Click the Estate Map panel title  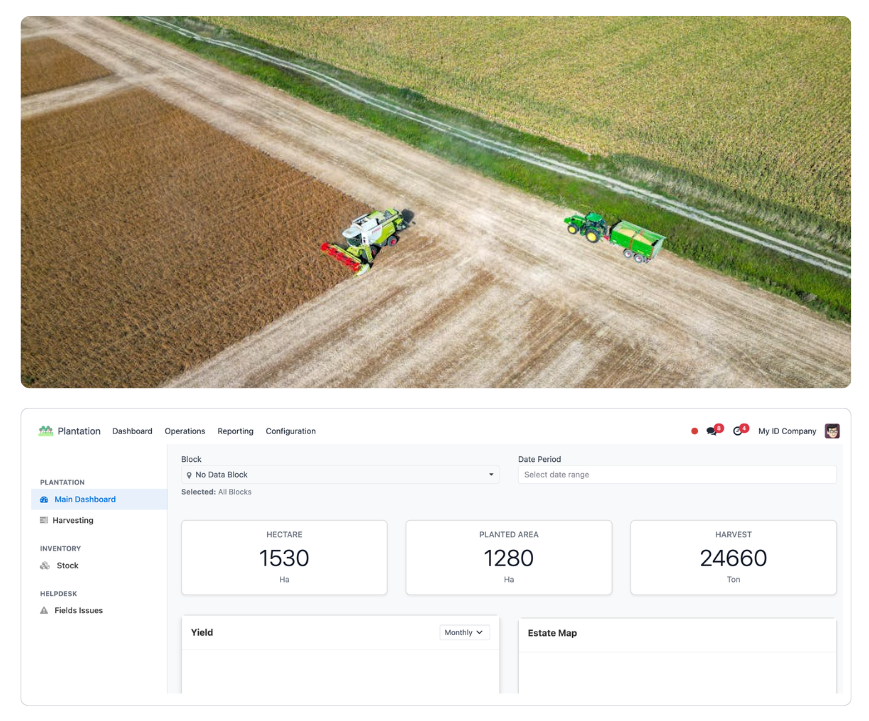552,633
